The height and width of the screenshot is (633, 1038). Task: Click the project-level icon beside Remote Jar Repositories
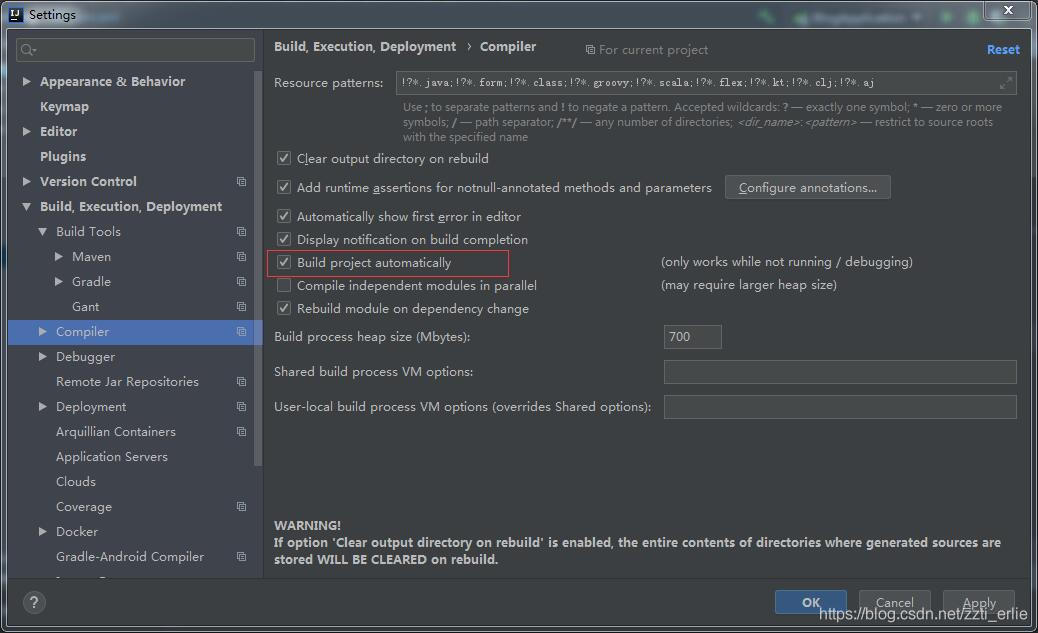click(241, 382)
